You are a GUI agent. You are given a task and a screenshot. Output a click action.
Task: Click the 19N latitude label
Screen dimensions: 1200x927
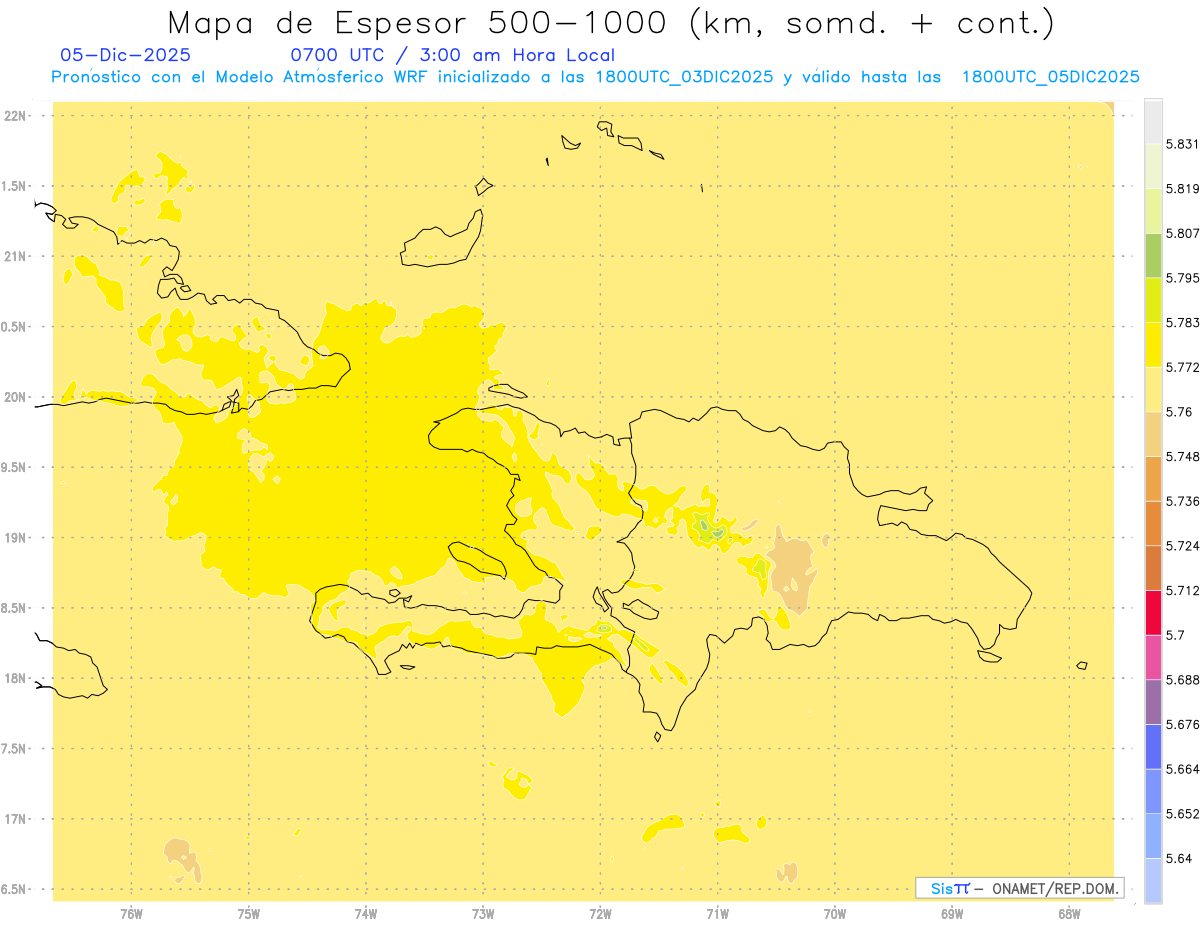pyautogui.click(x=16, y=537)
